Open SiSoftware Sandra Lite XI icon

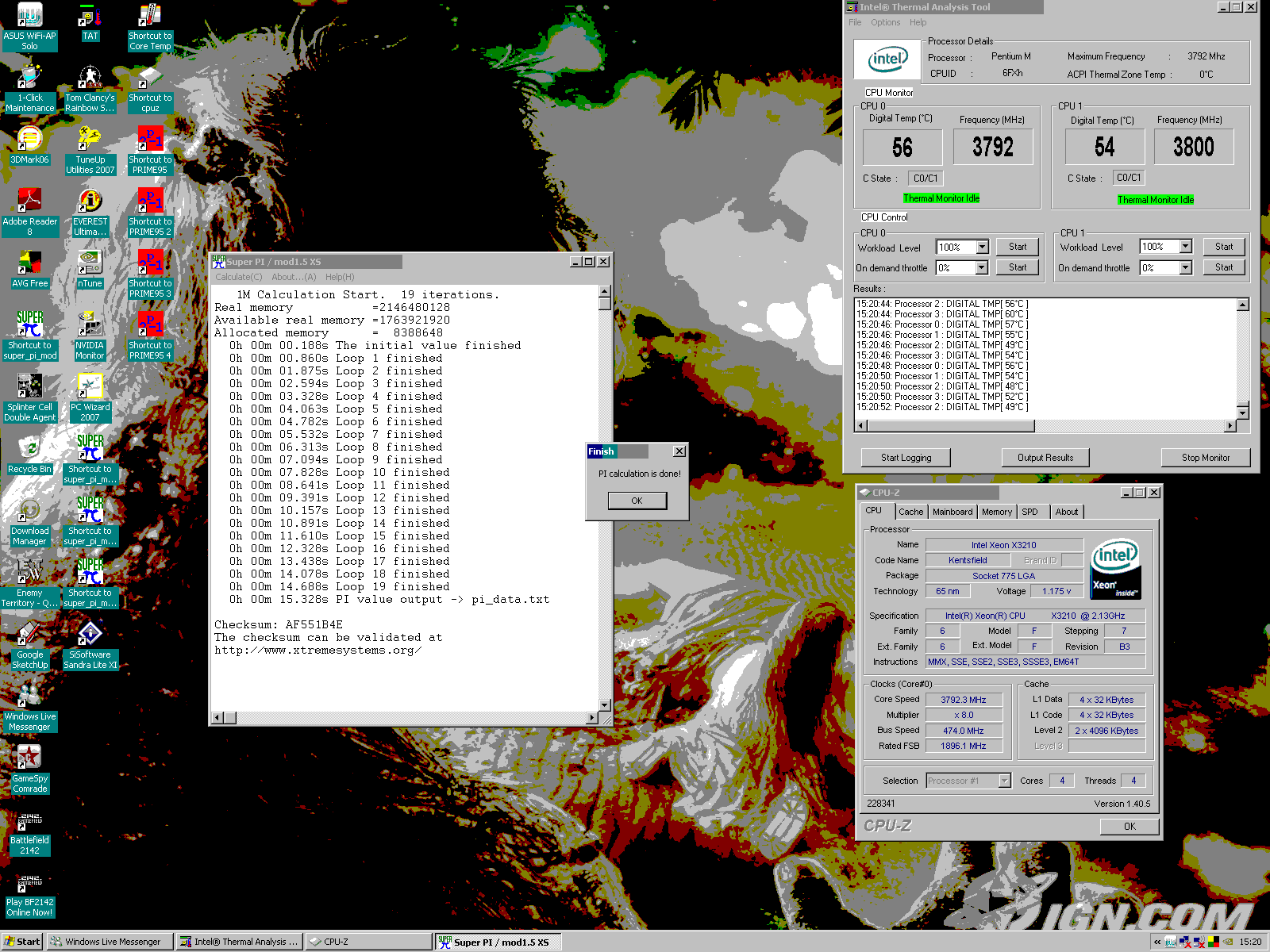tap(90, 646)
